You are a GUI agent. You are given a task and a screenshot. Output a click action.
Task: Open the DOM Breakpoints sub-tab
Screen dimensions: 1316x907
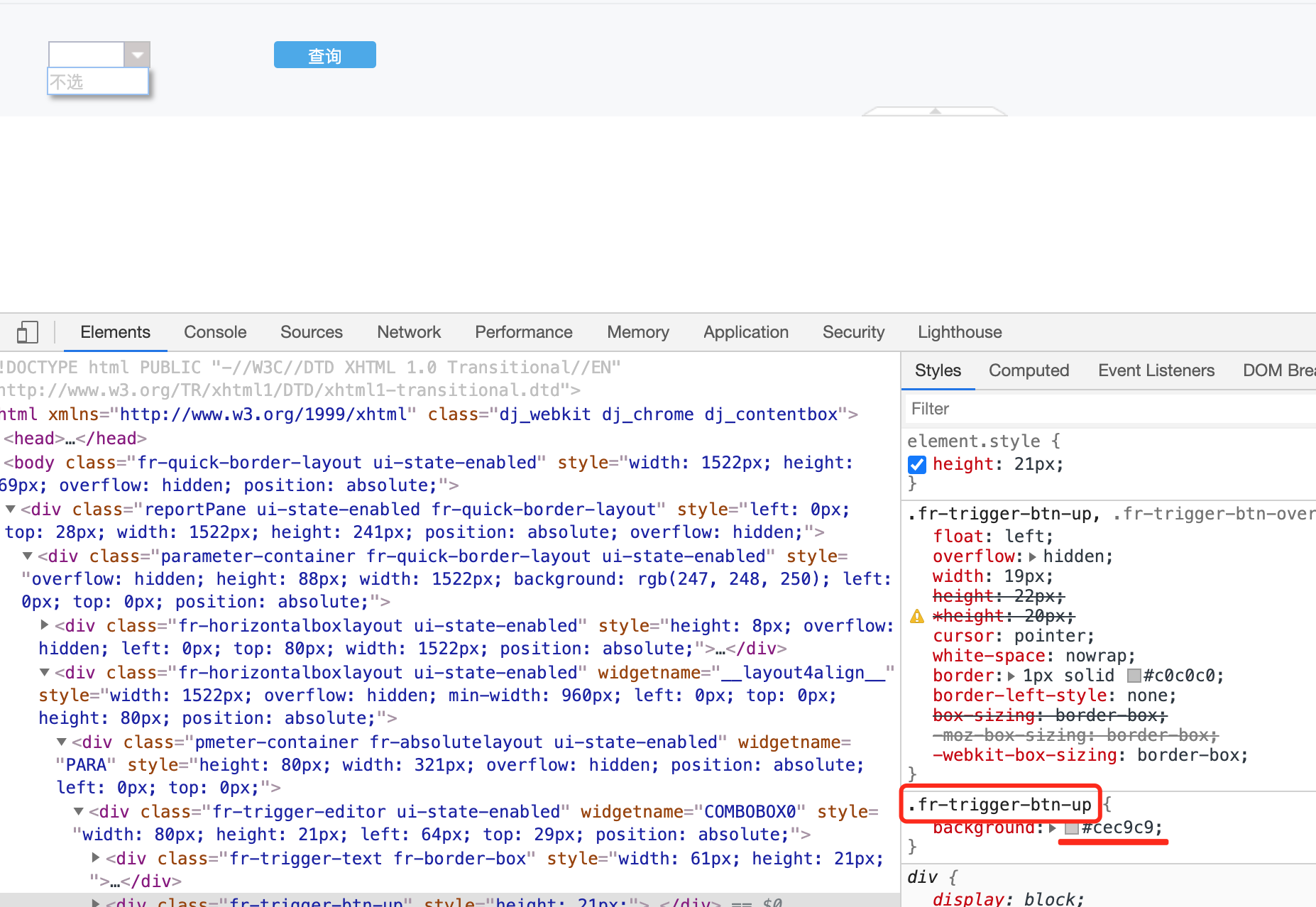(1278, 370)
